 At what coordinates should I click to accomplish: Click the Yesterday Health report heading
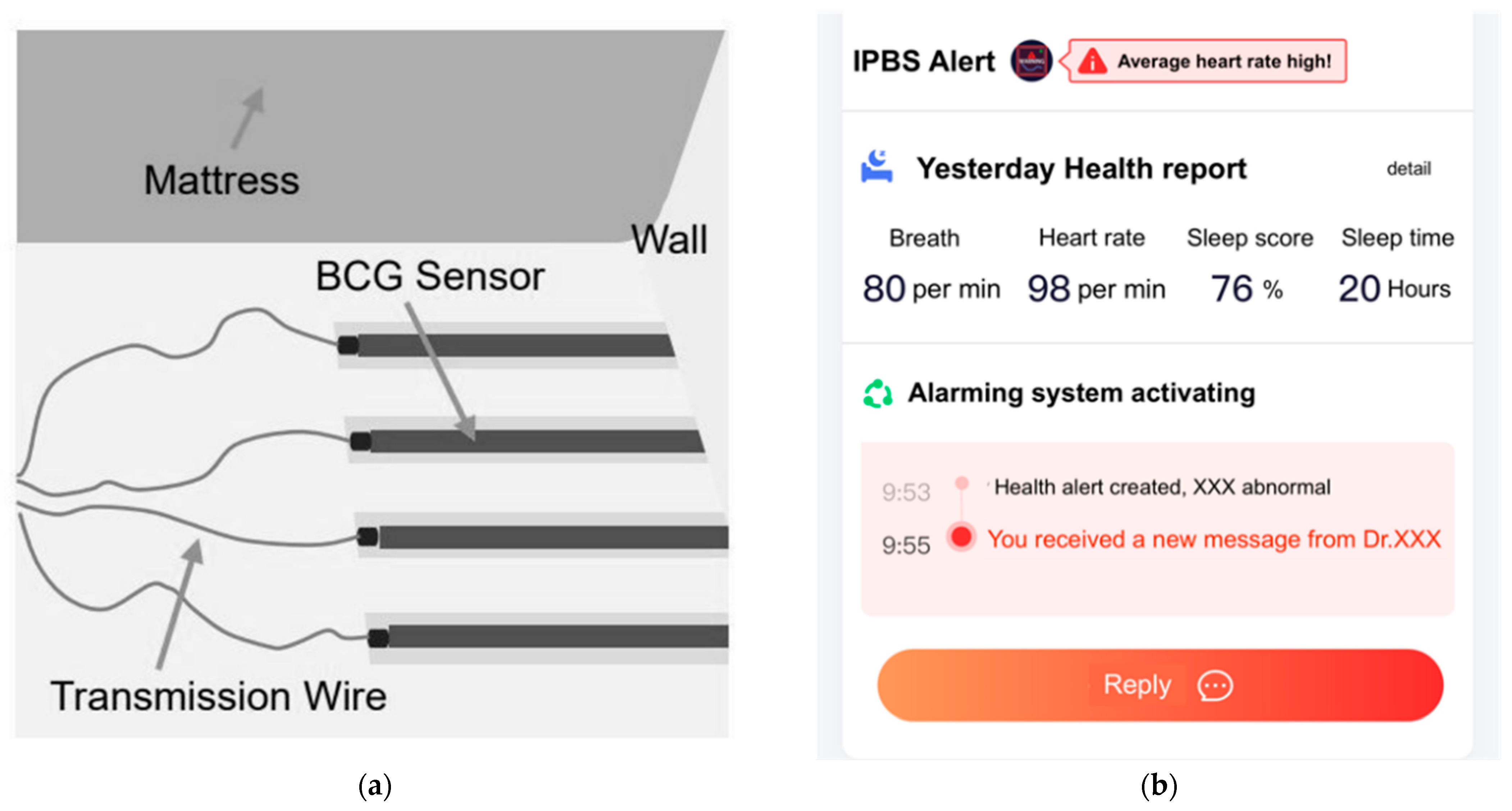pos(1081,169)
